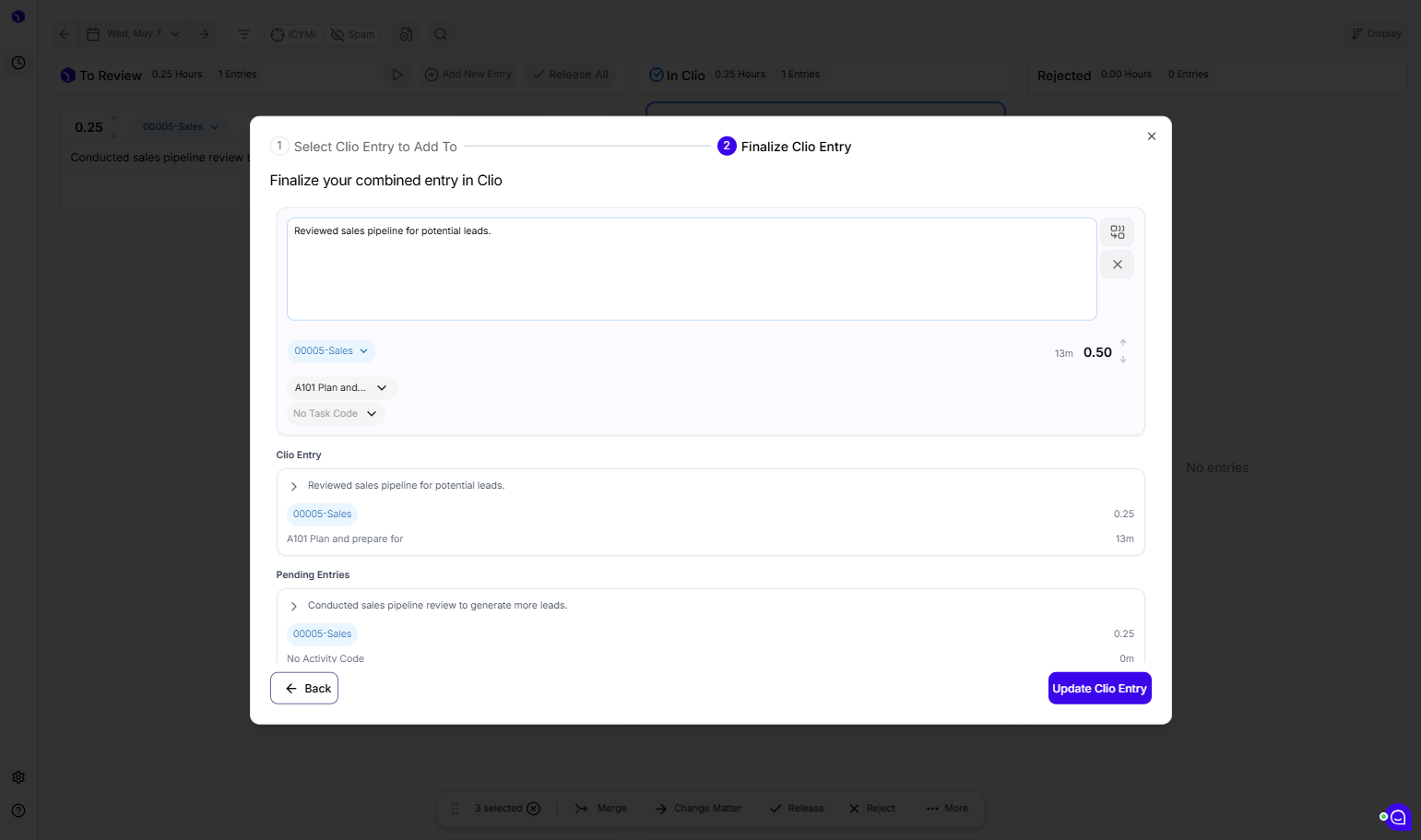This screenshot has width=1421, height=840.
Task: Open help question-mark icon in sidebar
Action: pos(18,810)
